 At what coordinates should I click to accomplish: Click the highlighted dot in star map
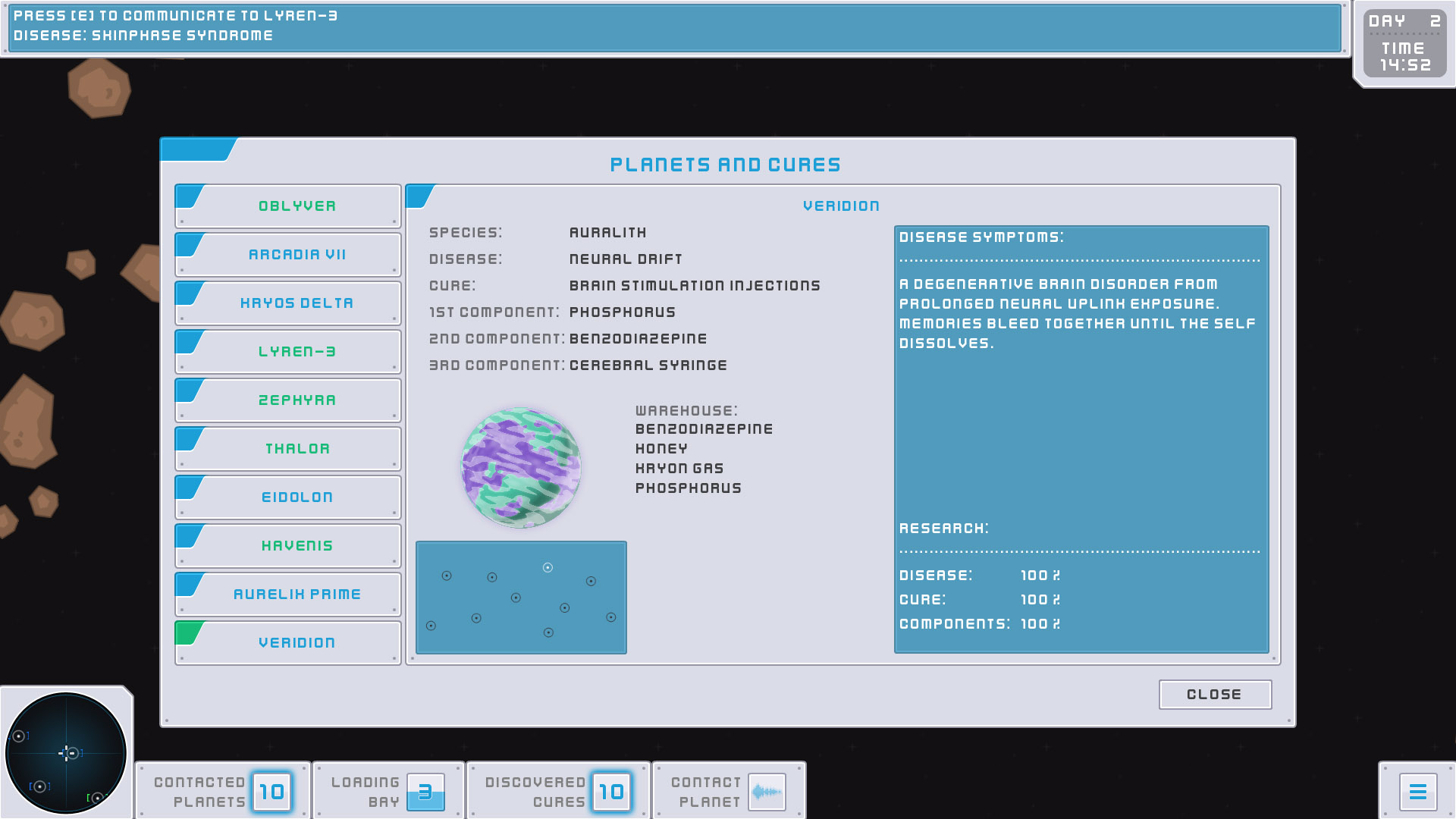click(x=548, y=567)
